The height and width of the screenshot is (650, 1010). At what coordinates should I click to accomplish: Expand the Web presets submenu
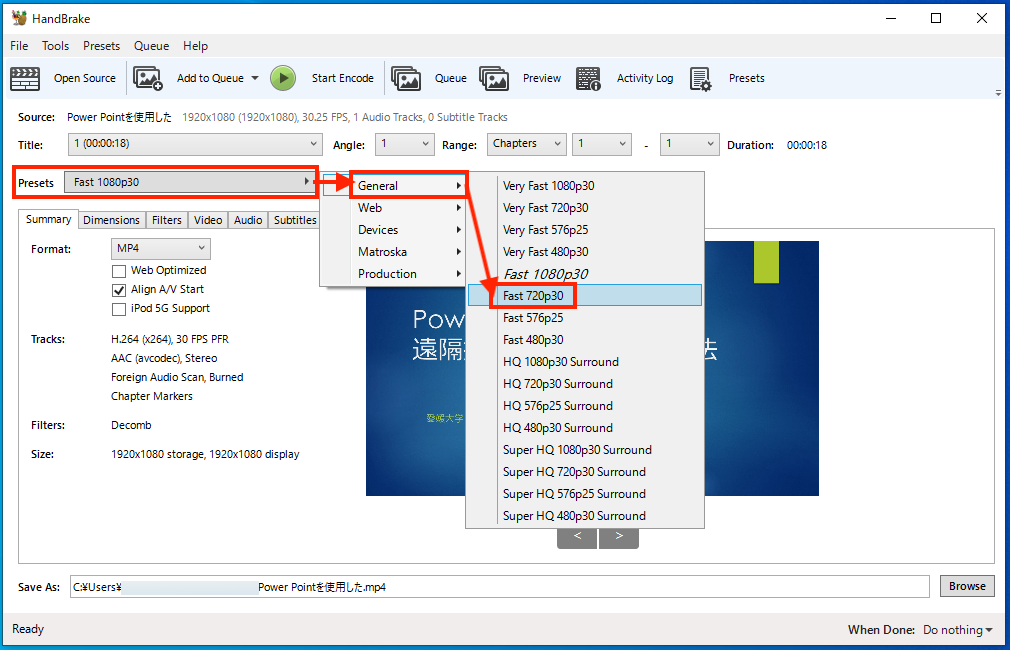pyautogui.click(x=393, y=207)
